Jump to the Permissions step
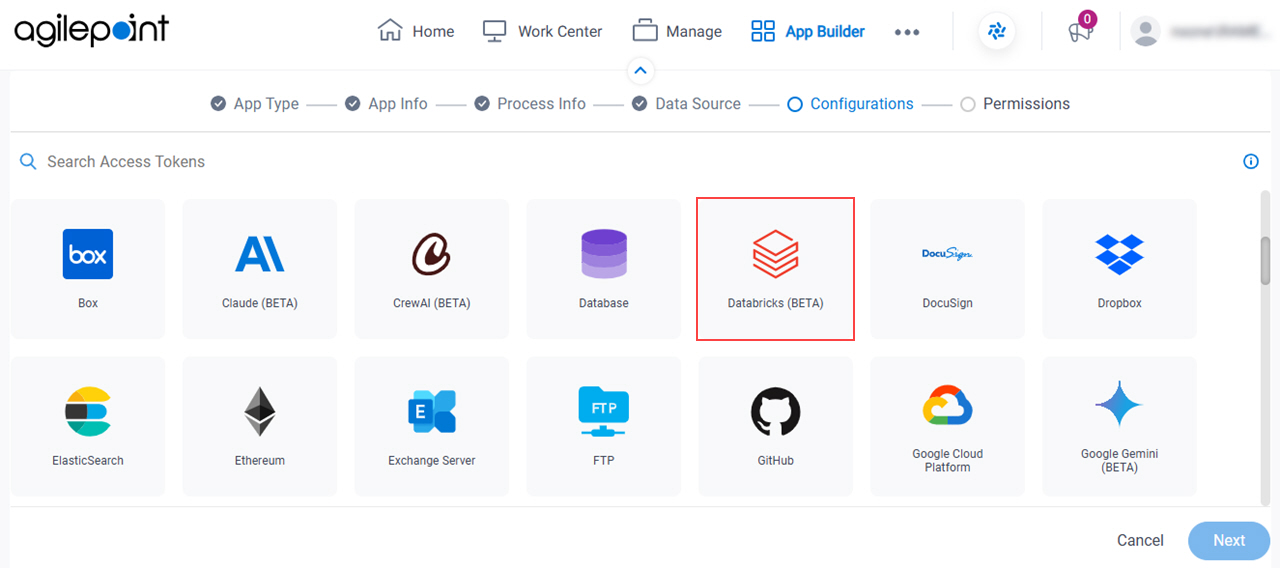 1015,104
